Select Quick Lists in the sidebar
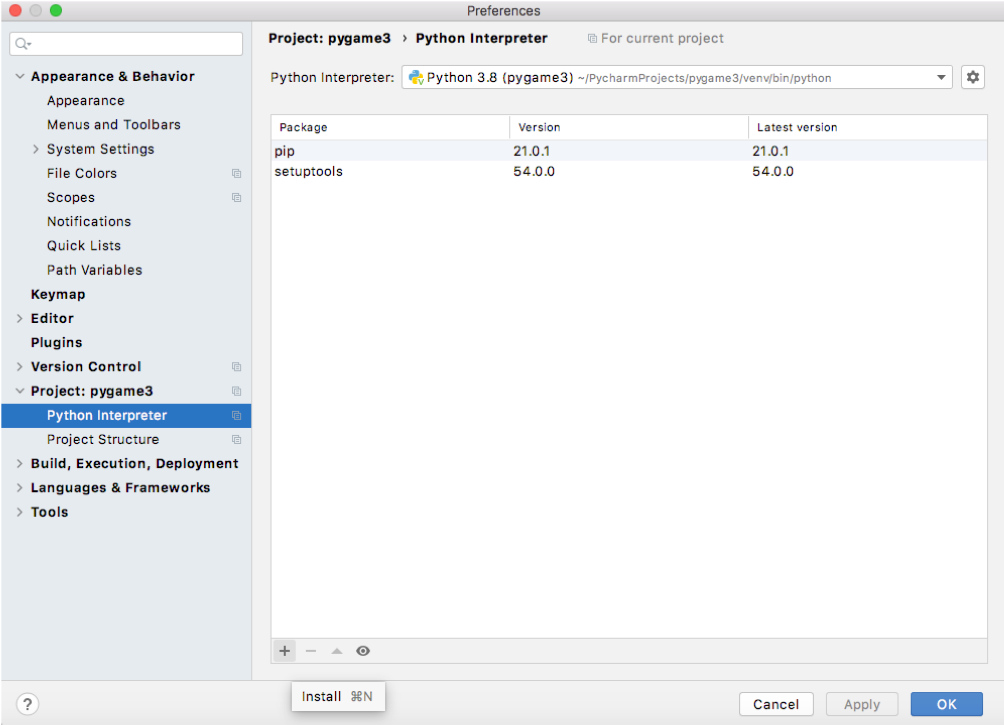This screenshot has height=725, width=1004. click(x=84, y=246)
